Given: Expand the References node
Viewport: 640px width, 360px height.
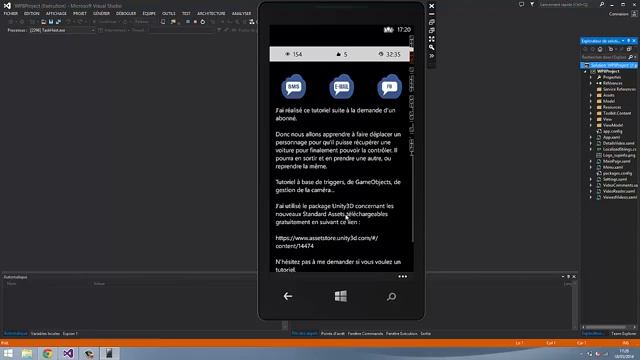Looking at the screenshot, I should (x=591, y=83).
